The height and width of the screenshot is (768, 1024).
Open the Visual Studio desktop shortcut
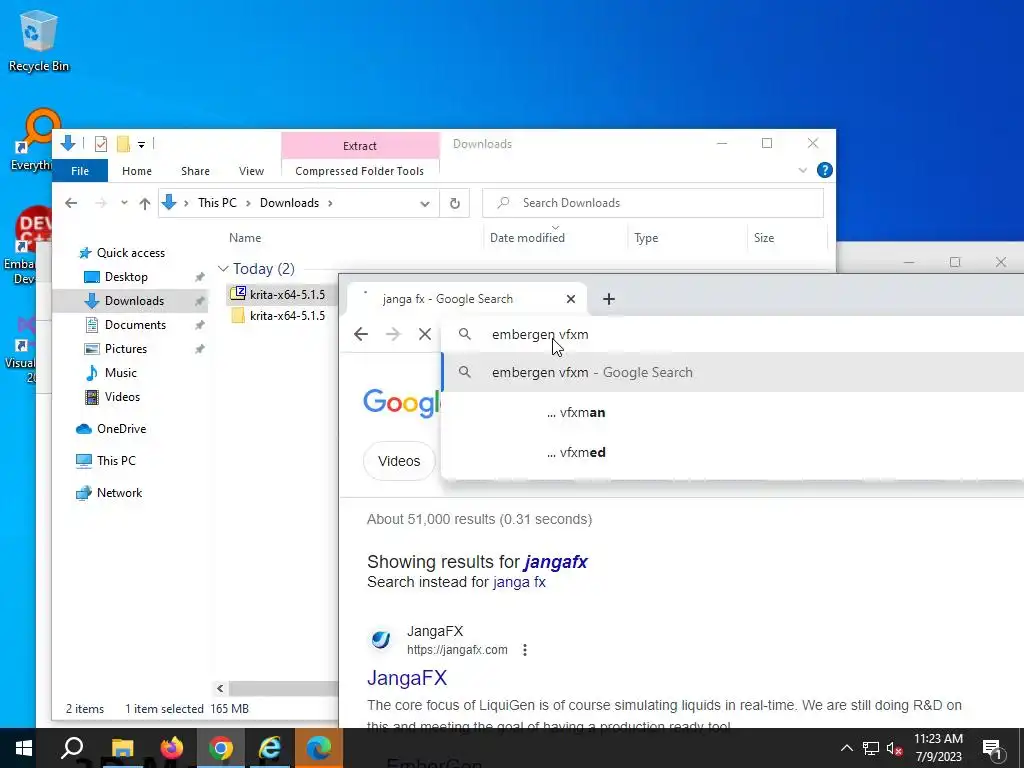pyautogui.click(x=25, y=349)
